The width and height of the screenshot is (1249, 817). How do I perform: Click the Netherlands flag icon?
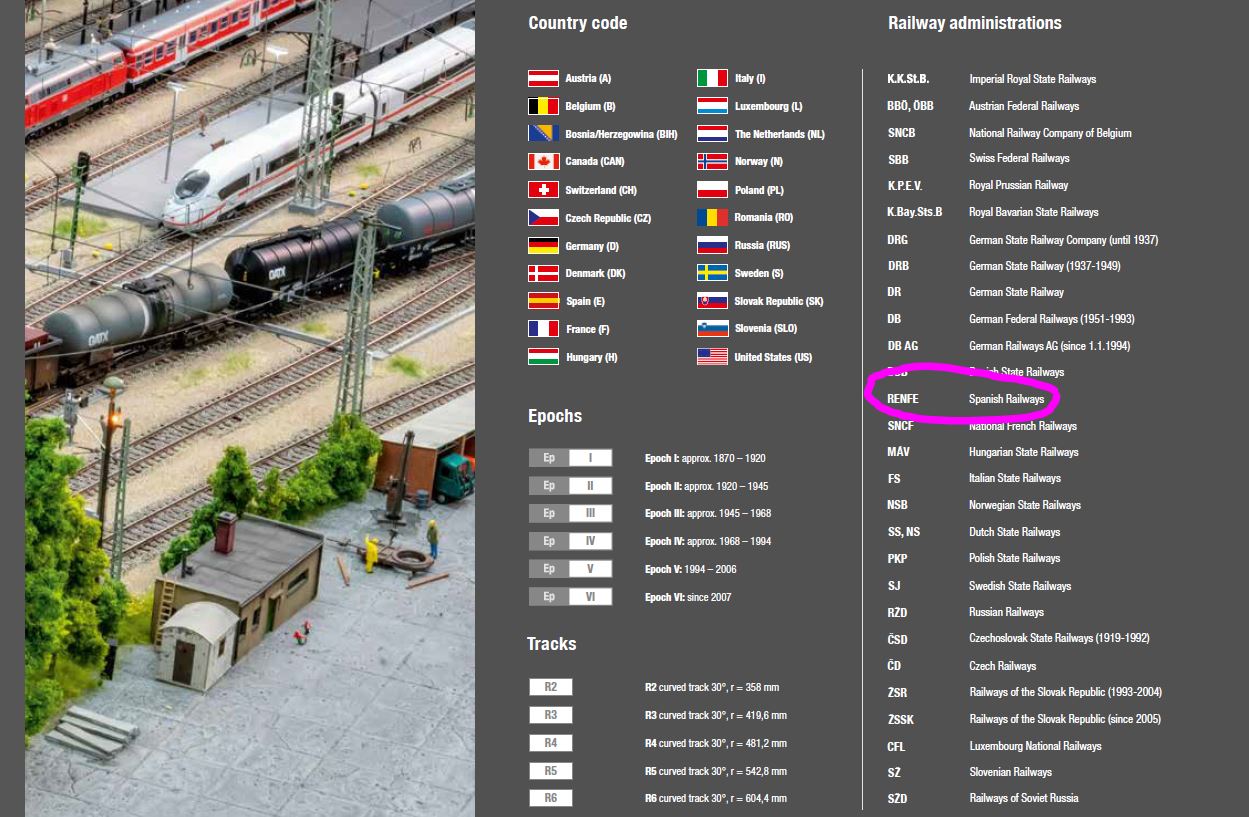[712, 134]
